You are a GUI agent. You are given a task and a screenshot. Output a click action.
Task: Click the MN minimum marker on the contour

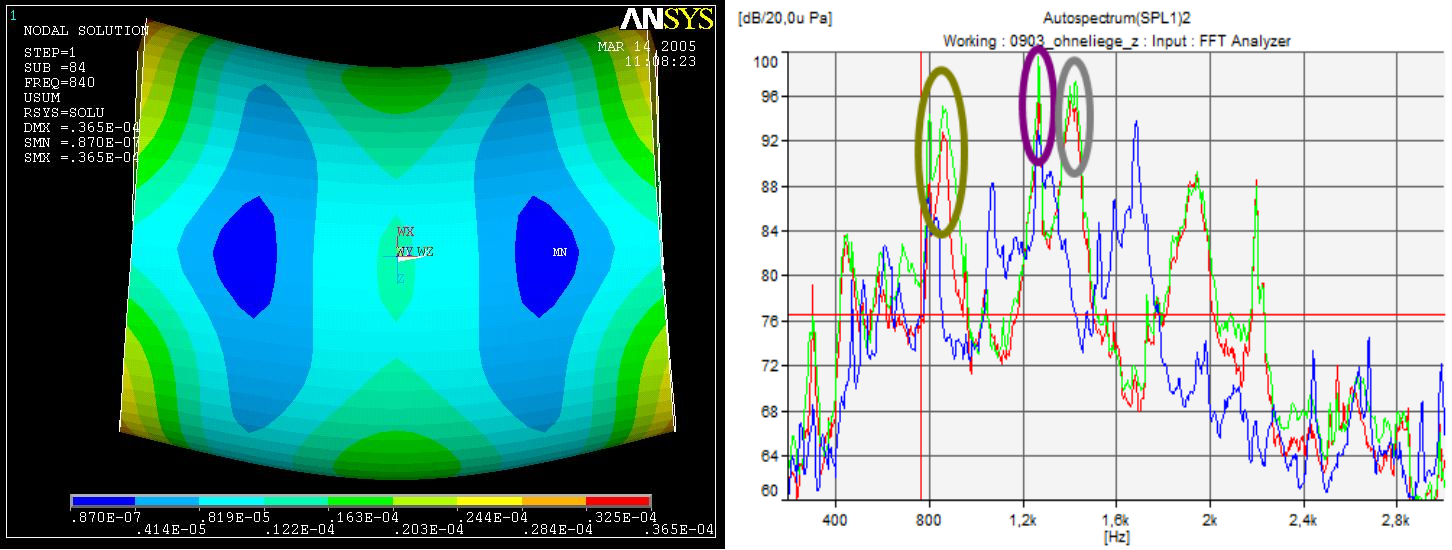point(560,252)
